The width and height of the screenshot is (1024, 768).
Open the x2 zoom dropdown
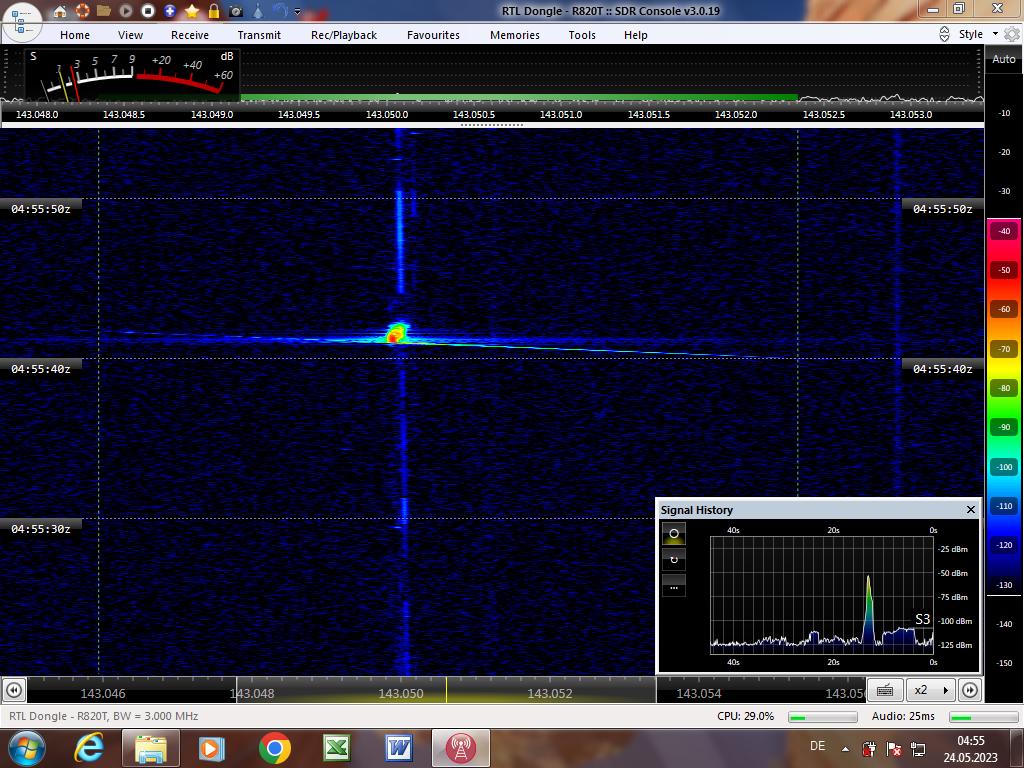coord(931,690)
